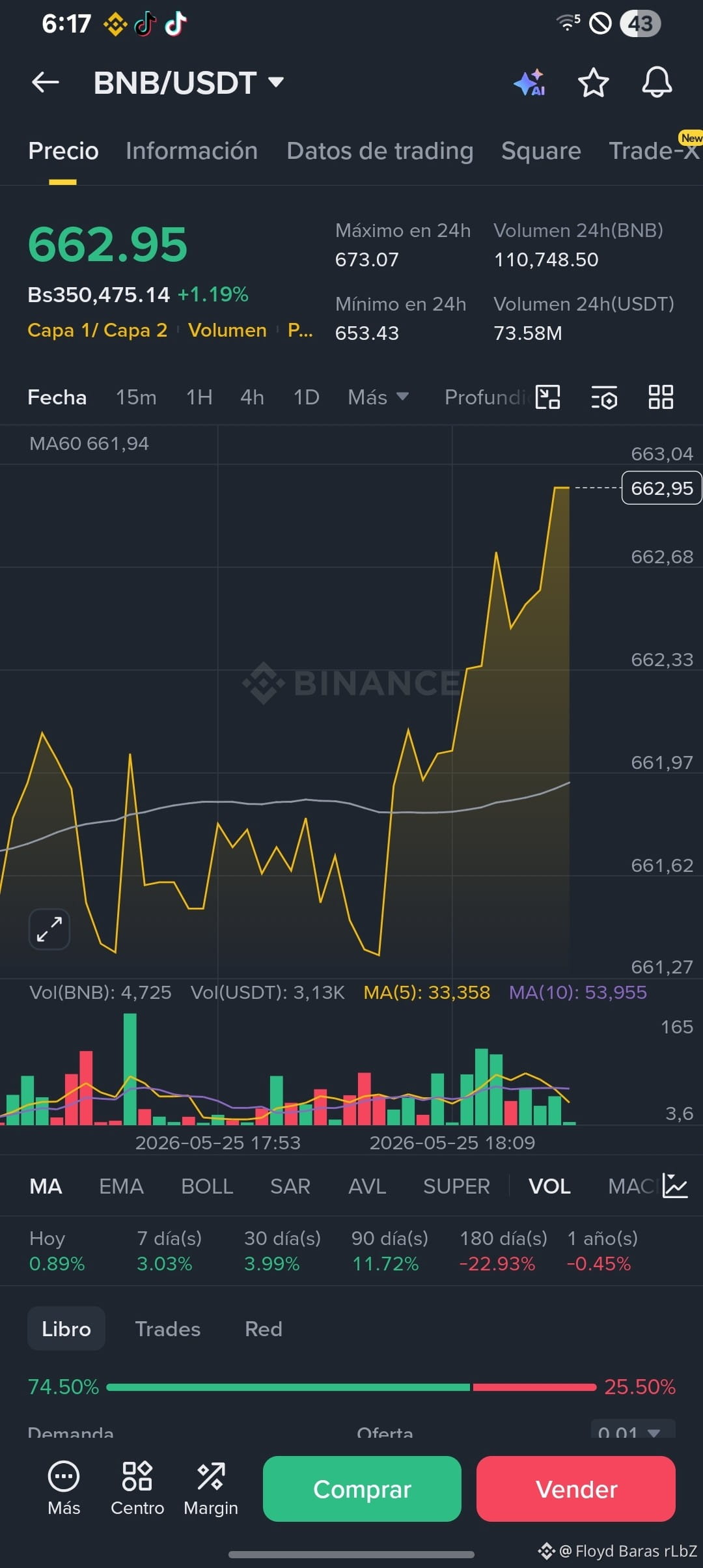Tap the Volumen 24h(USDT) value 73.58M
The image size is (703, 1568).
click(x=528, y=333)
